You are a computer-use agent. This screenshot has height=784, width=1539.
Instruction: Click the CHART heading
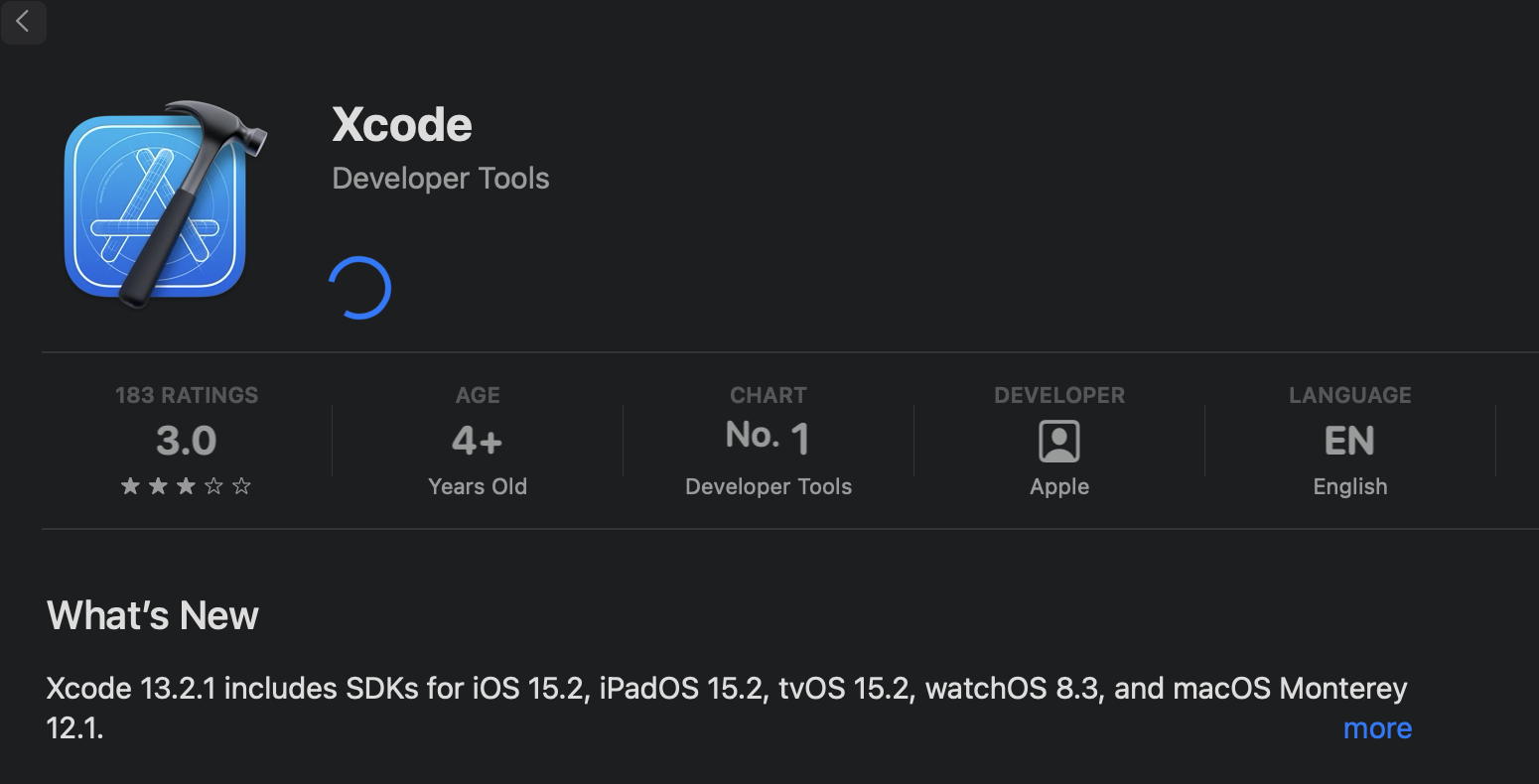click(x=769, y=395)
